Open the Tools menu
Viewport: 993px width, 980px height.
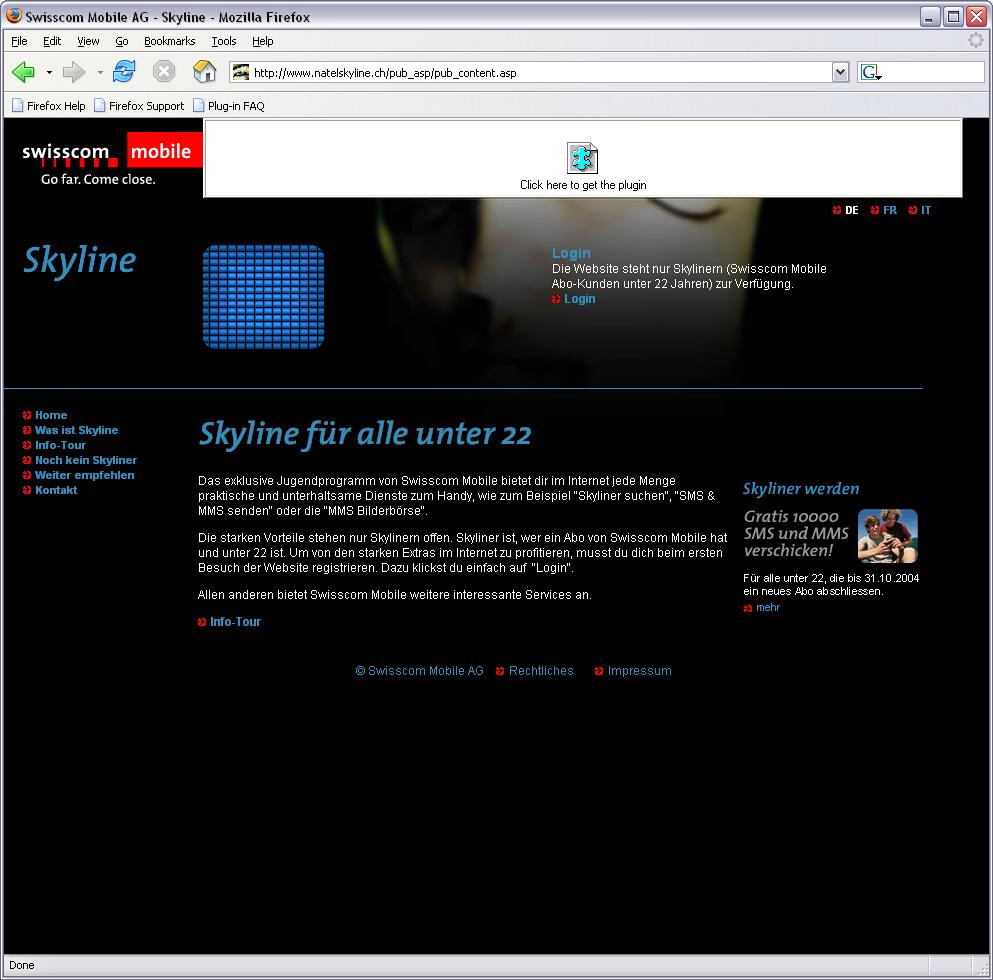coord(223,41)
